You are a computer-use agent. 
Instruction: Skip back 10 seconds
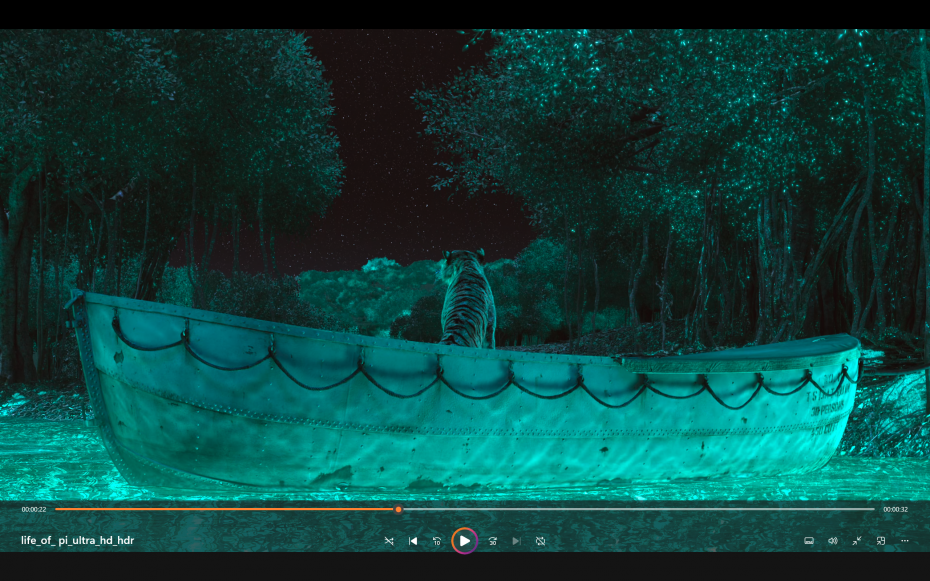tap(437, 541)
